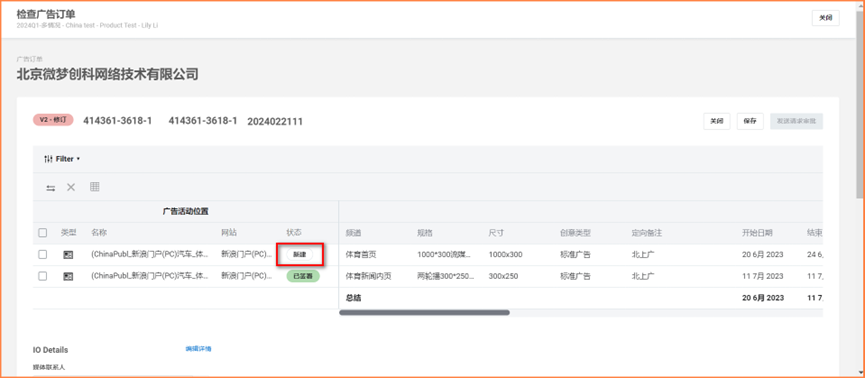Click the 检查广告订单 page title

pos(46,14)
